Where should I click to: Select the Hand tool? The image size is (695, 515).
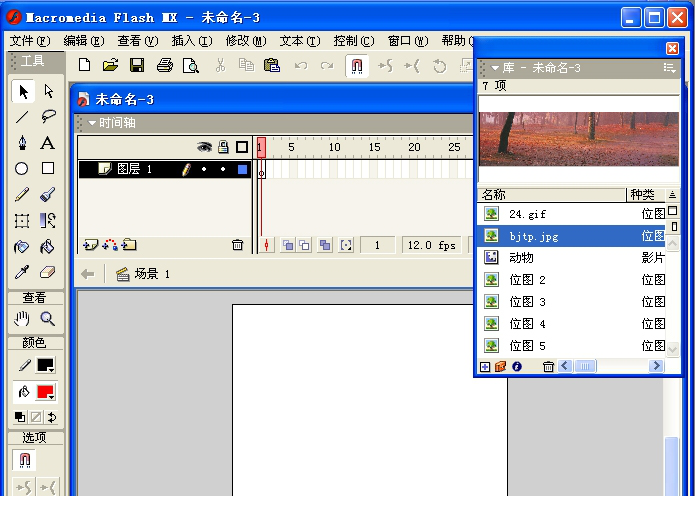22,318
